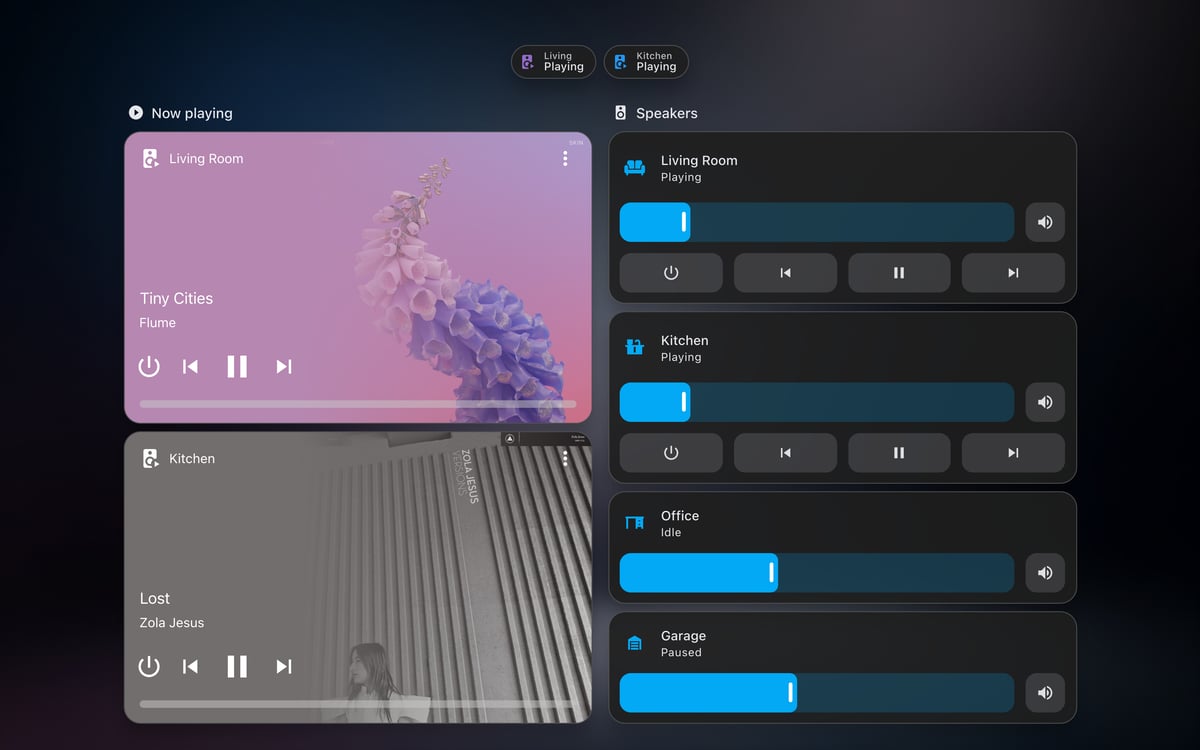Mute the Living Room speaker
Image resolution: width=1200 pixels, height=750 pixels.
click(1045, 222)
